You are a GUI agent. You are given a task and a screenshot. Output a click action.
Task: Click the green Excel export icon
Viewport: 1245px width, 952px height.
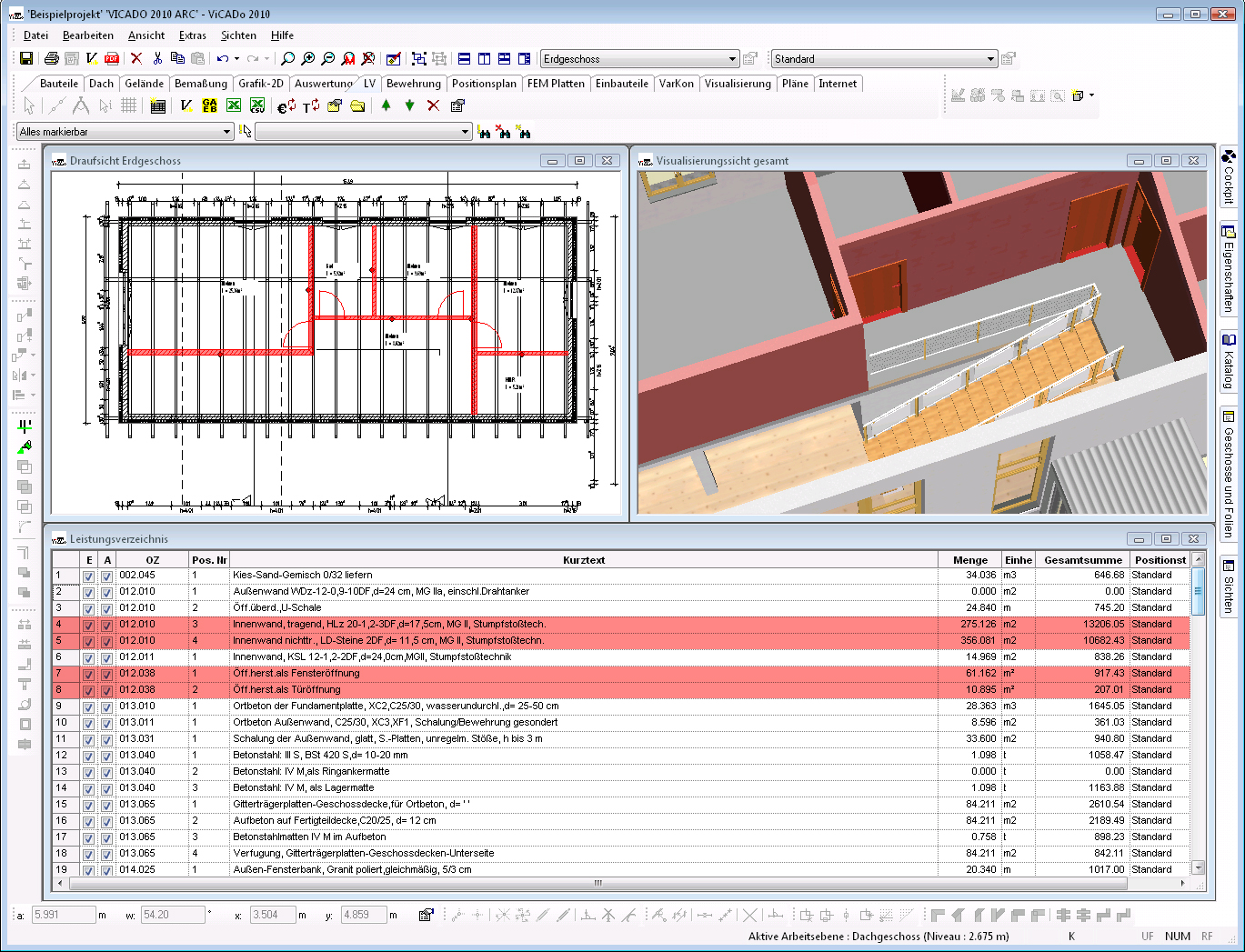(x=234, y=105)
